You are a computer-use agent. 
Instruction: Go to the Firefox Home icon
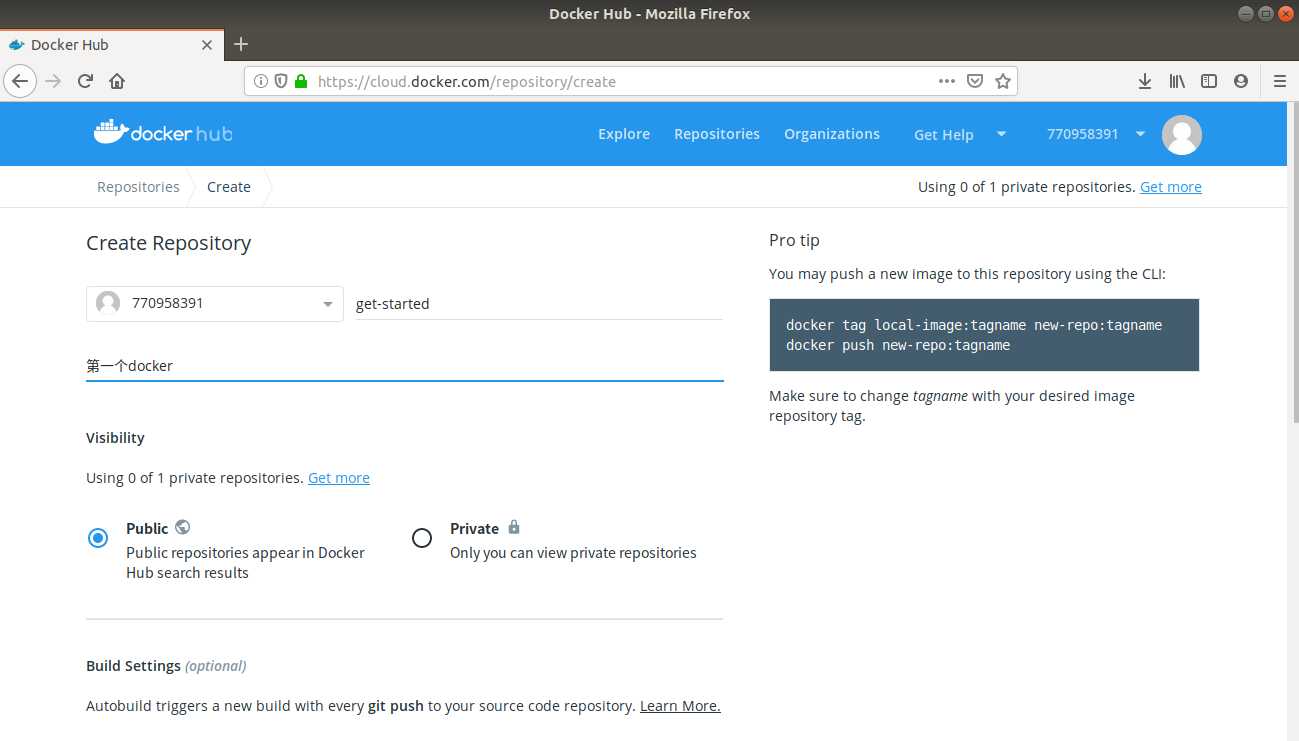117,81
